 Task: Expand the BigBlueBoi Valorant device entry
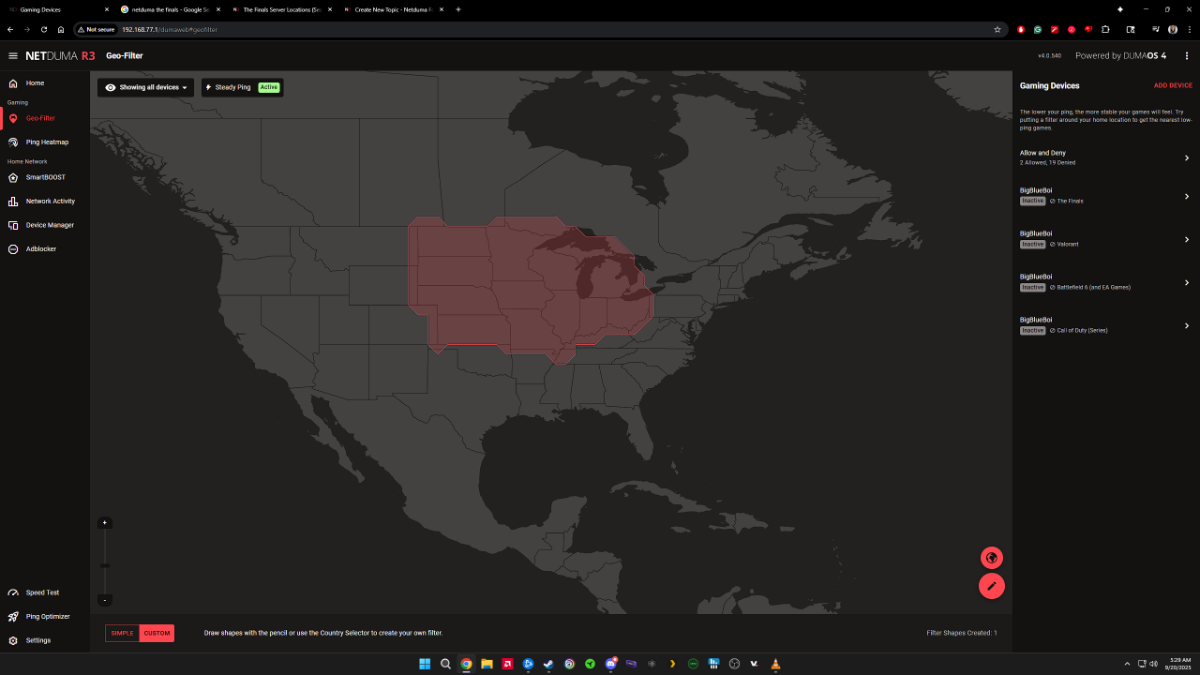[x=1106, y=239]
